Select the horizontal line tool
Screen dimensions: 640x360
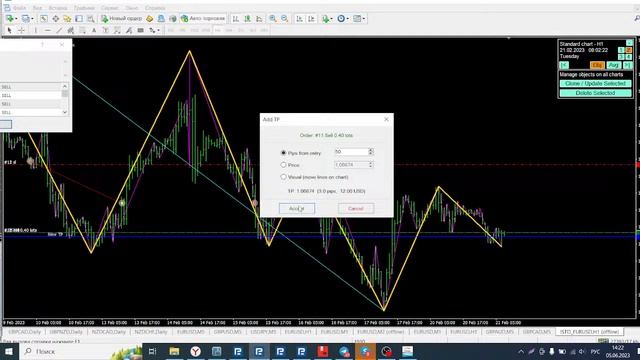click(47, 30)
